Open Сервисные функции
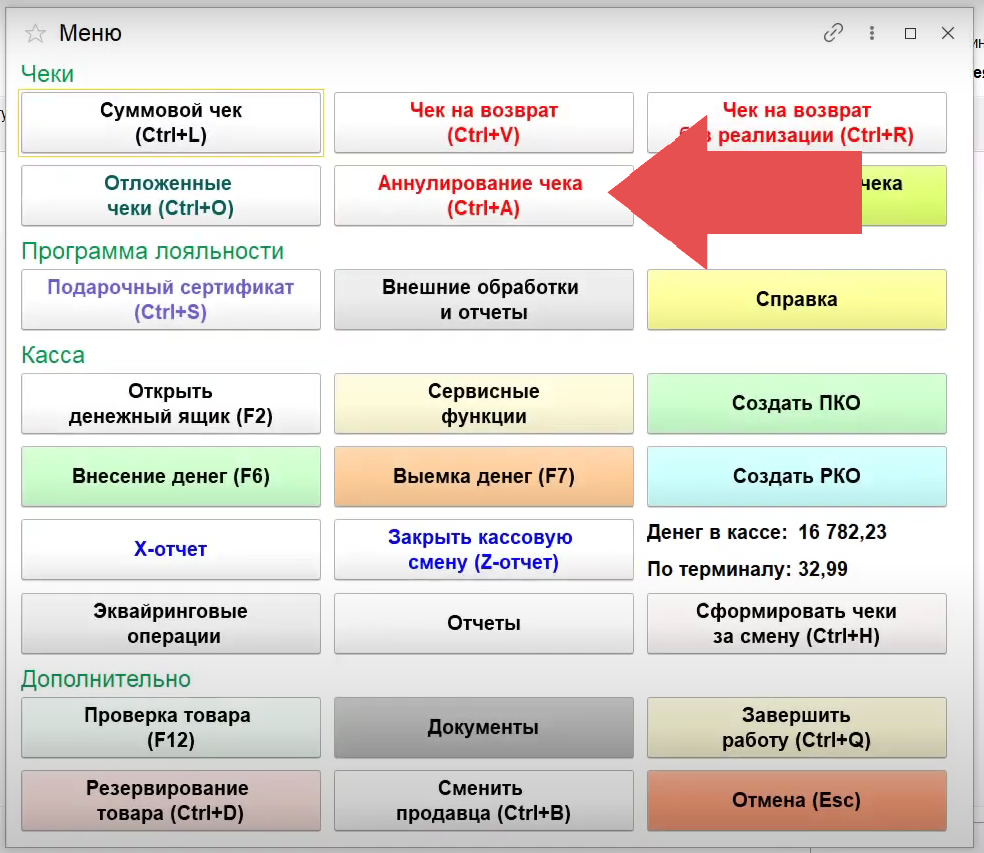This screenshot has height=853, width=984. pyautogui.click(x=484, y=404)
